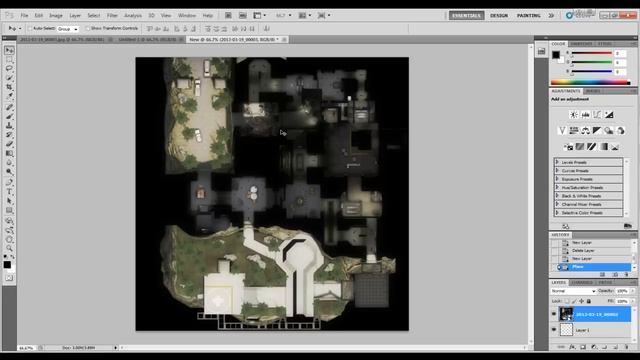Viewport: 640px width, 360px height.
Task: Add a Hue/Saturation adjustment
Action: point(574,131)
